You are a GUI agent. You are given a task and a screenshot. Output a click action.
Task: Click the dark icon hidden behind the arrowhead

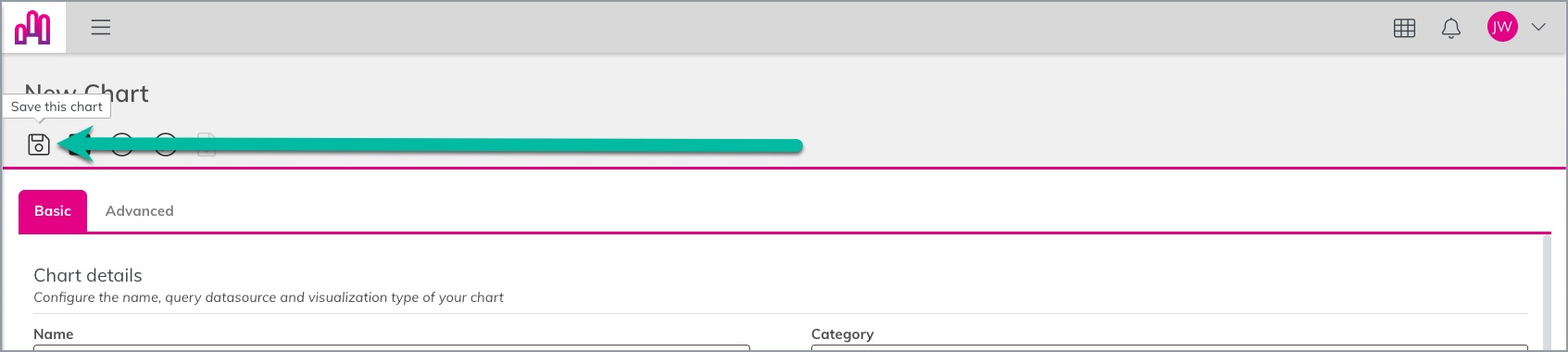click(x=80, y=145)
